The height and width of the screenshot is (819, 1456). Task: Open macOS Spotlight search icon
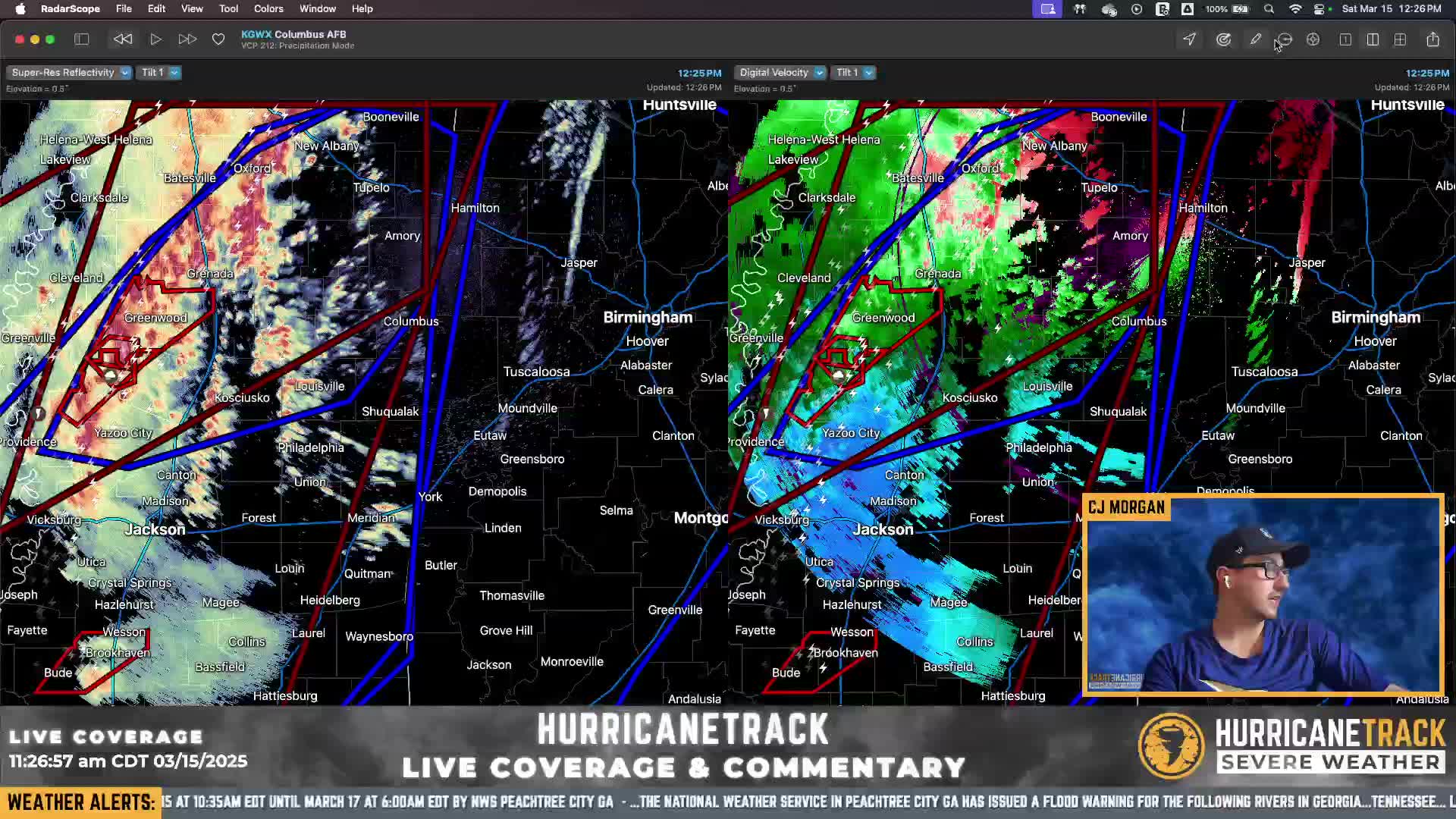pyautogui.click(x=1269, y=9)
